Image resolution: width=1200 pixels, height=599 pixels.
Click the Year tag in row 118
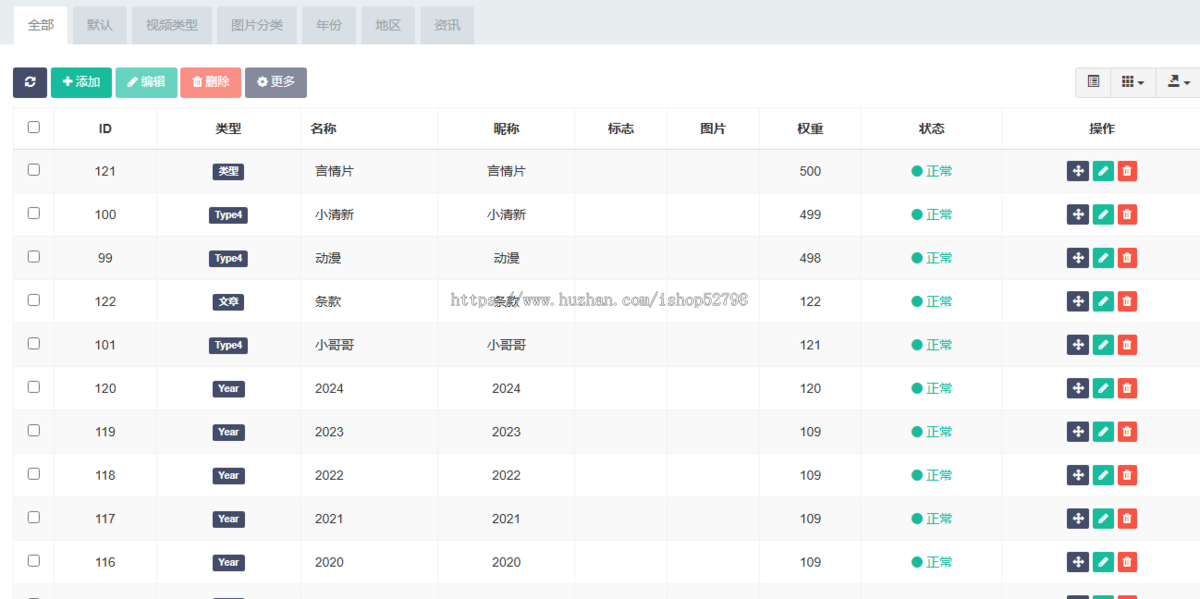click(x=228, y=475)
